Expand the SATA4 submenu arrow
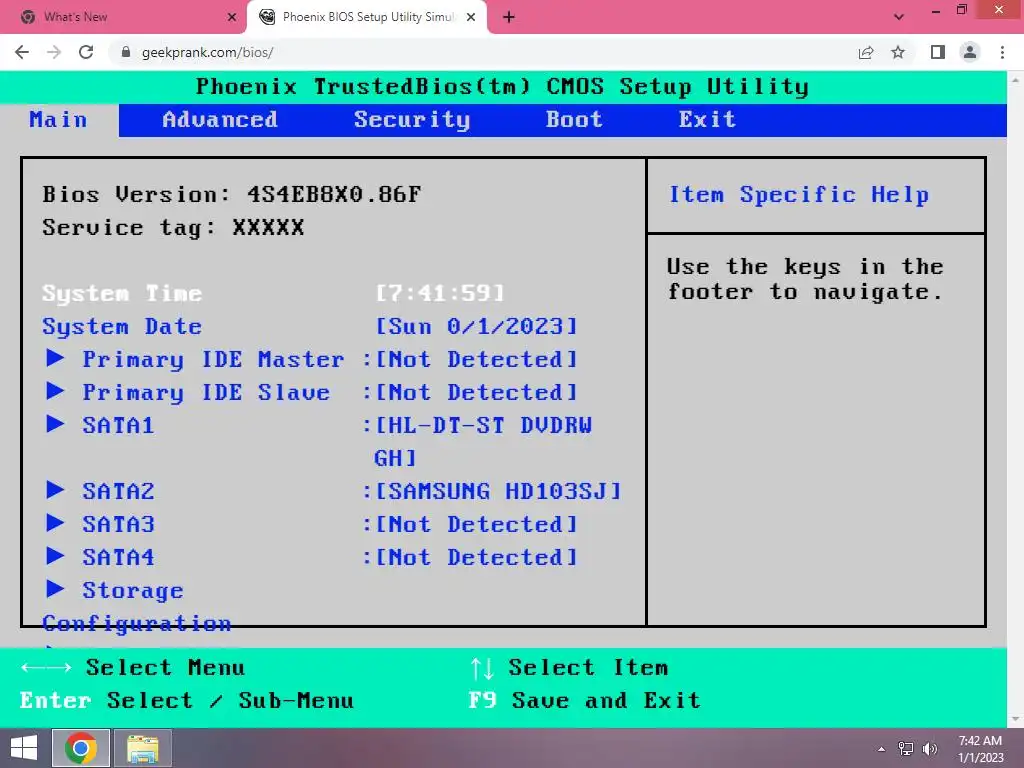This screenshot has width=1024, height=768. click(56, 556)
